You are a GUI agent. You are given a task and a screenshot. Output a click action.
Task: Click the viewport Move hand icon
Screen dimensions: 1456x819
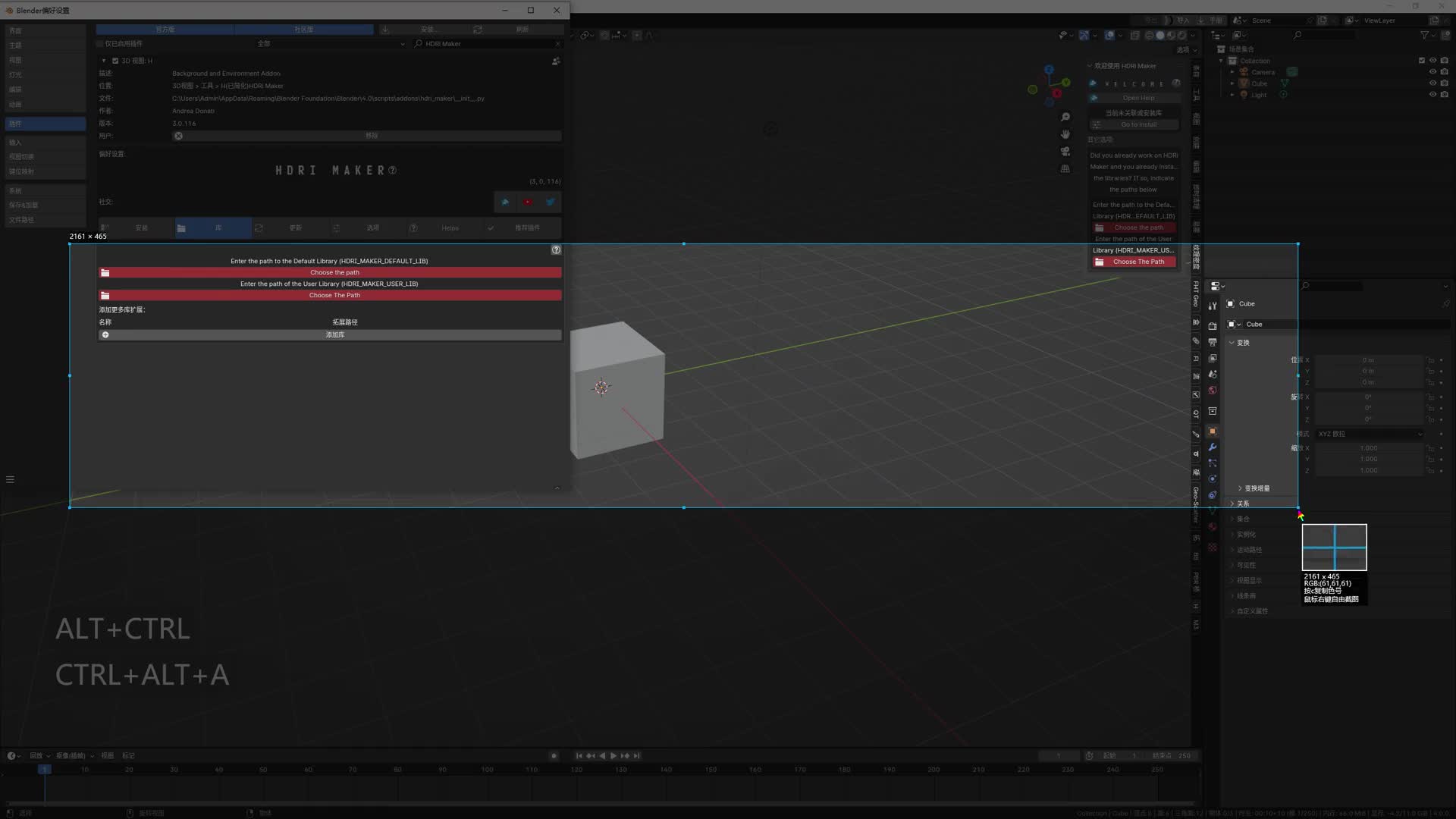click(x=1065, y=134)
